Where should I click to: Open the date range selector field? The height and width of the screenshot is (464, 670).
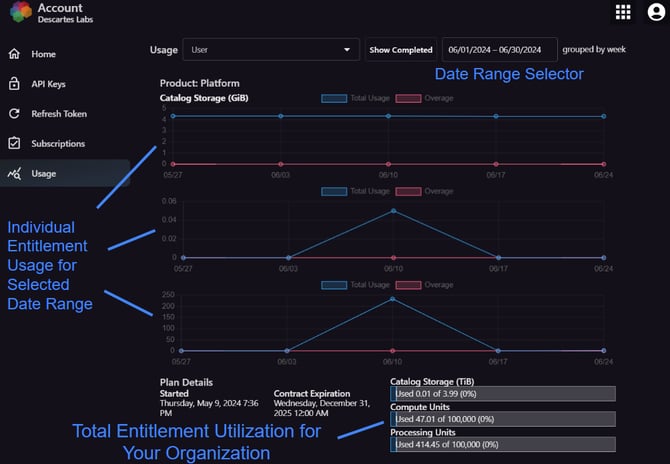[499, 50]
